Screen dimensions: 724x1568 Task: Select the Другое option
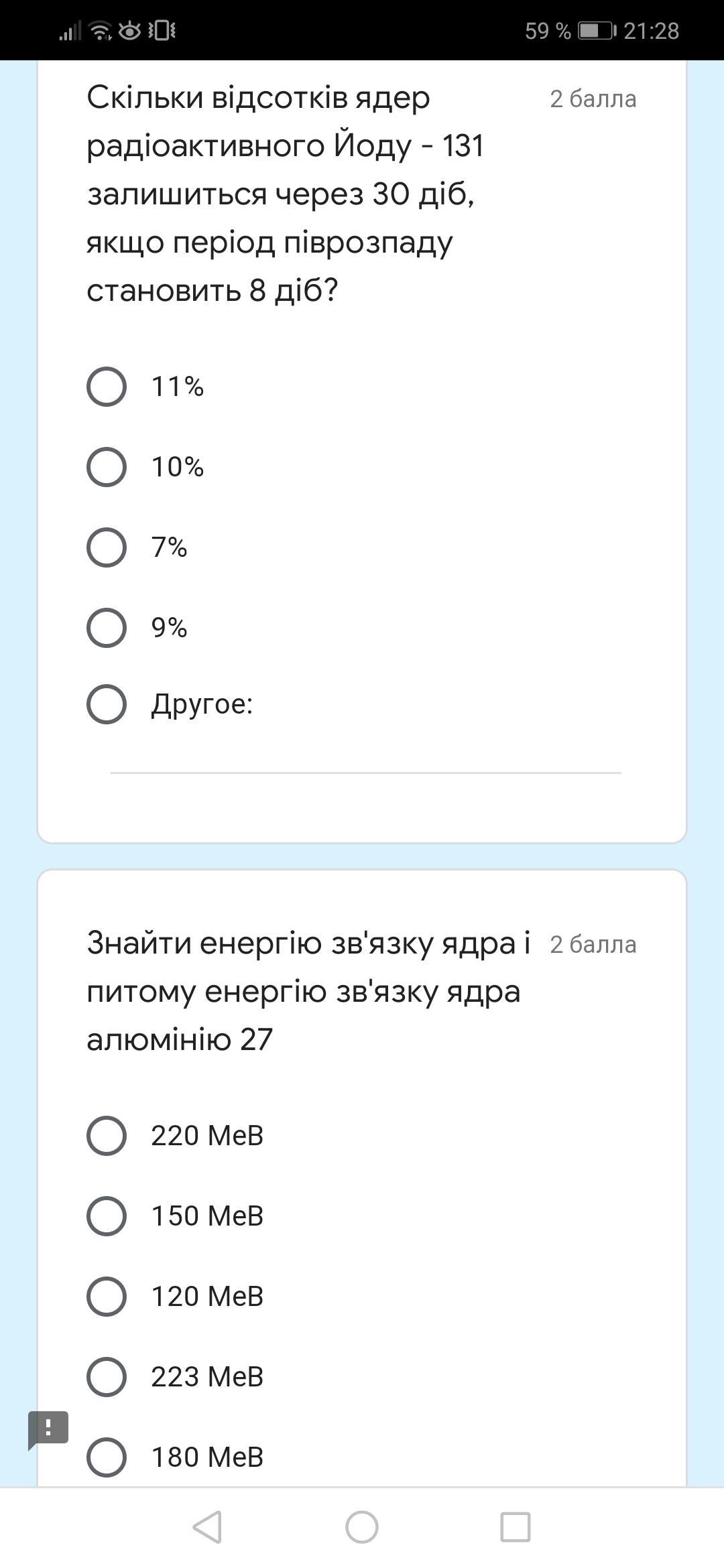107,704
